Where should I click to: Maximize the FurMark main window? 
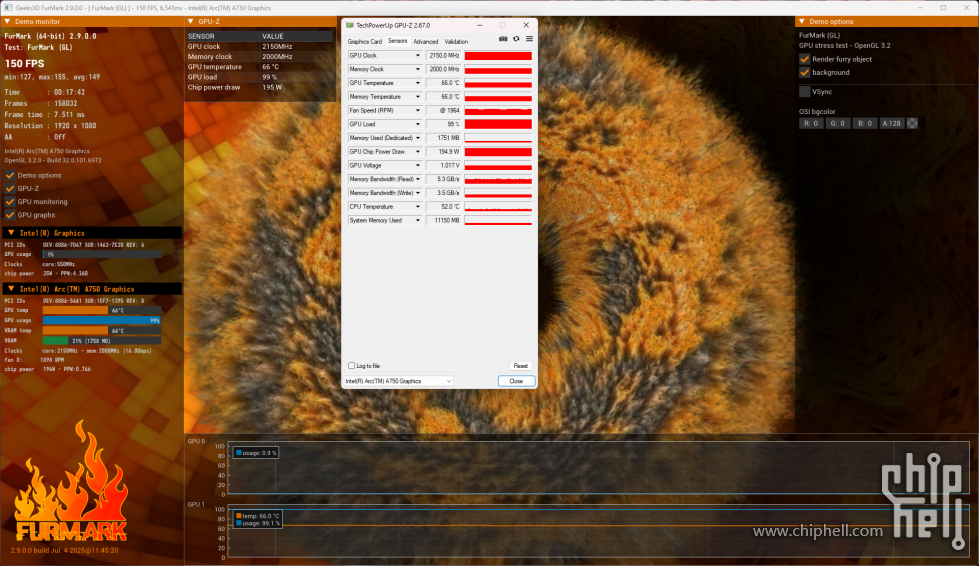[943, 7]
